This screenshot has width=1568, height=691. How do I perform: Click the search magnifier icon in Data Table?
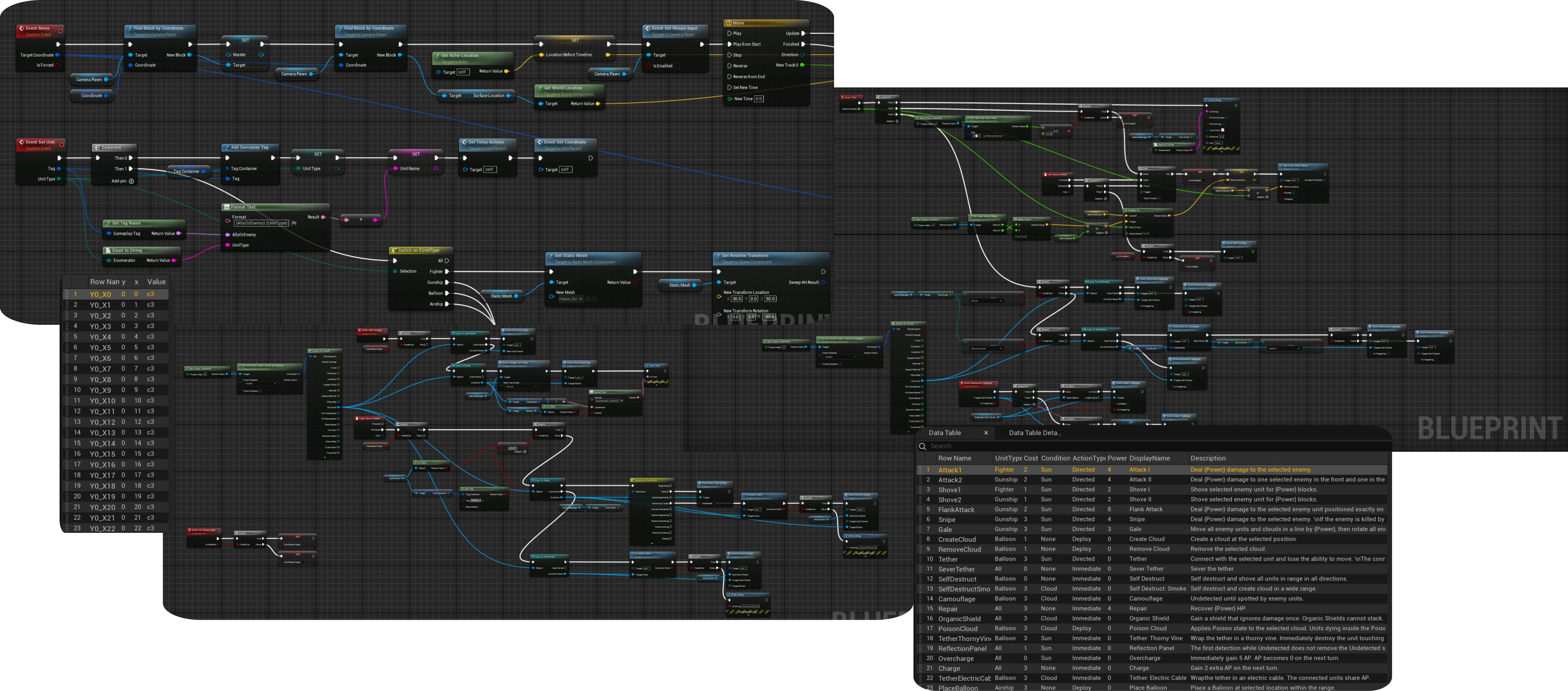[922, 446]
